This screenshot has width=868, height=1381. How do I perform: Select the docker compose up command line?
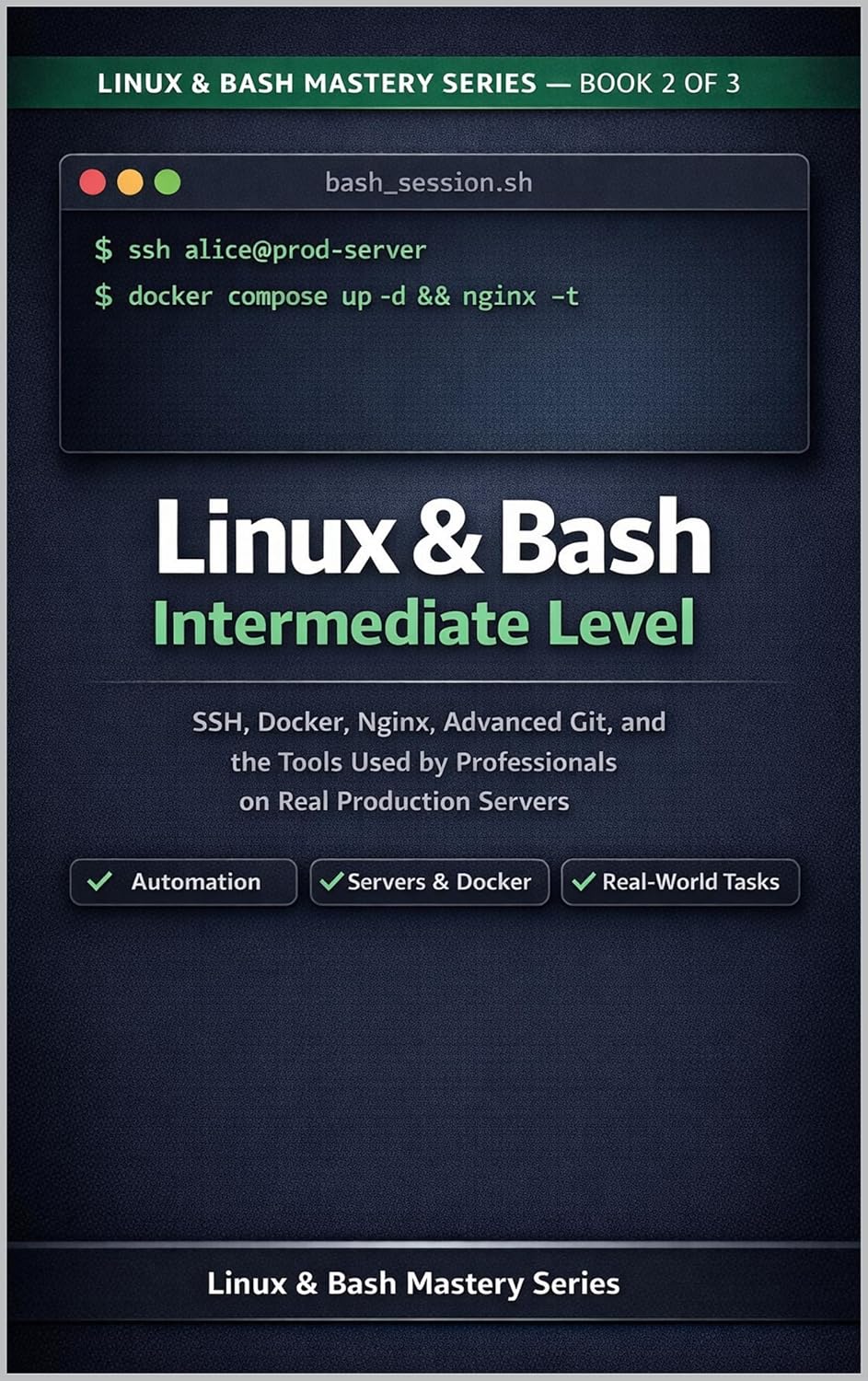pyautogui.click(x=337, y=296)
